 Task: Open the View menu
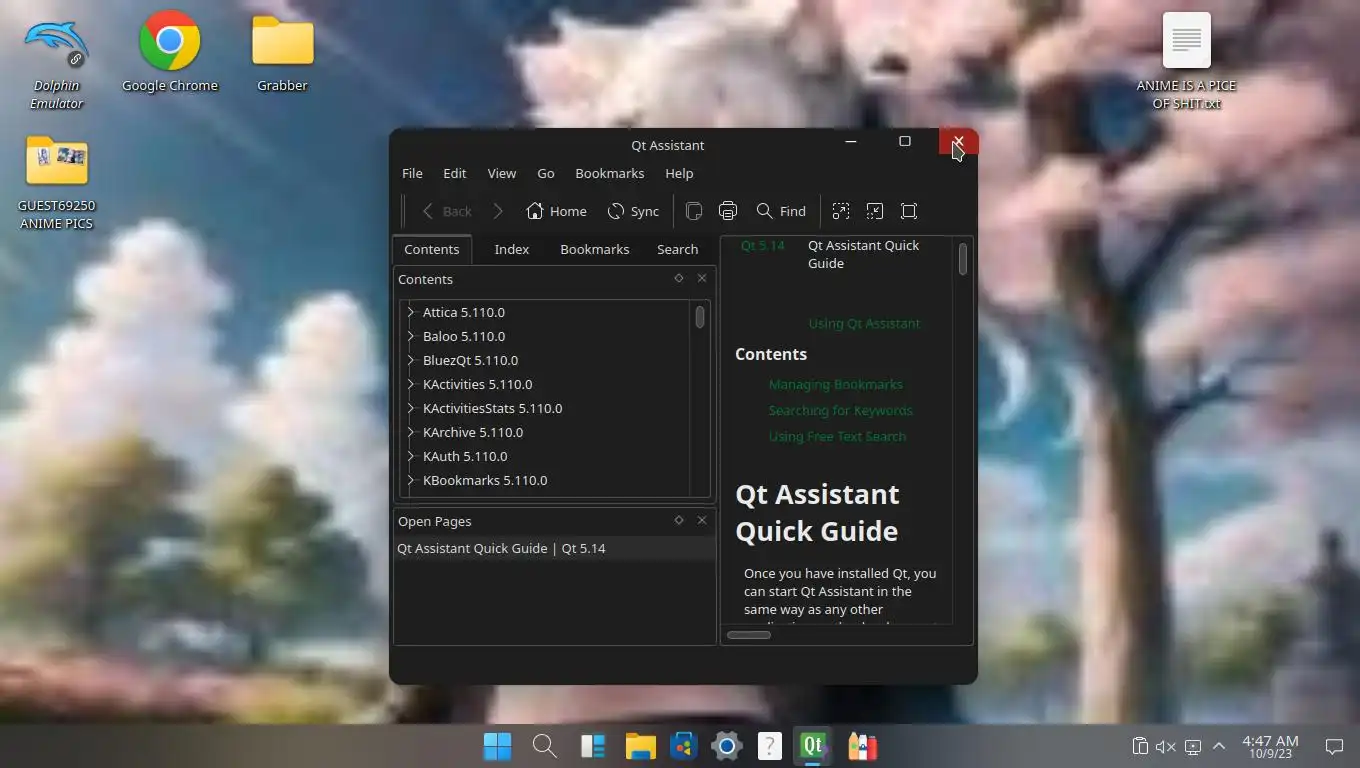(502, 173)
